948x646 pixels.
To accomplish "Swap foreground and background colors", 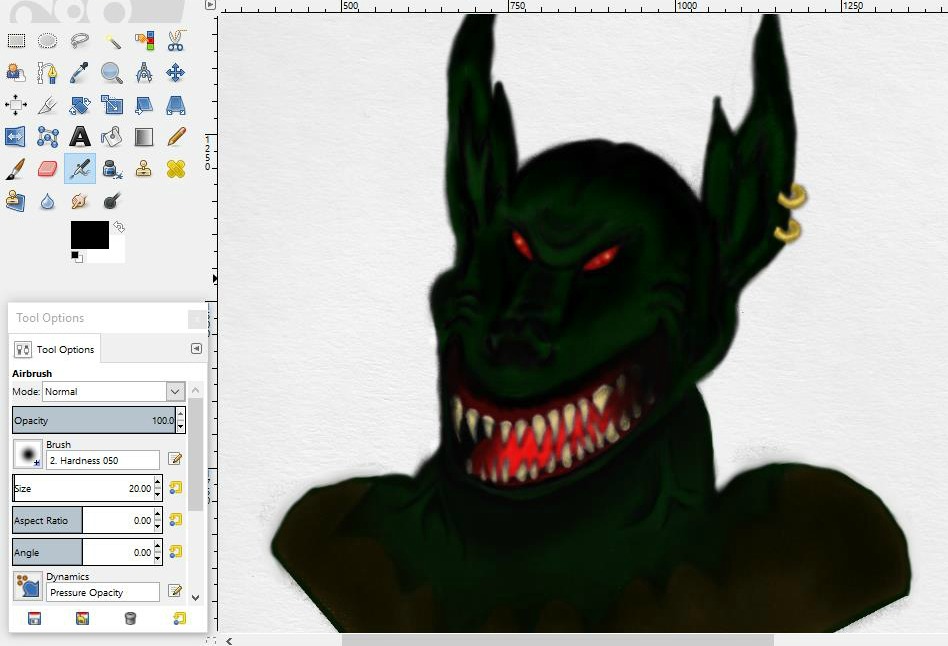I will [x=119, y=227].
